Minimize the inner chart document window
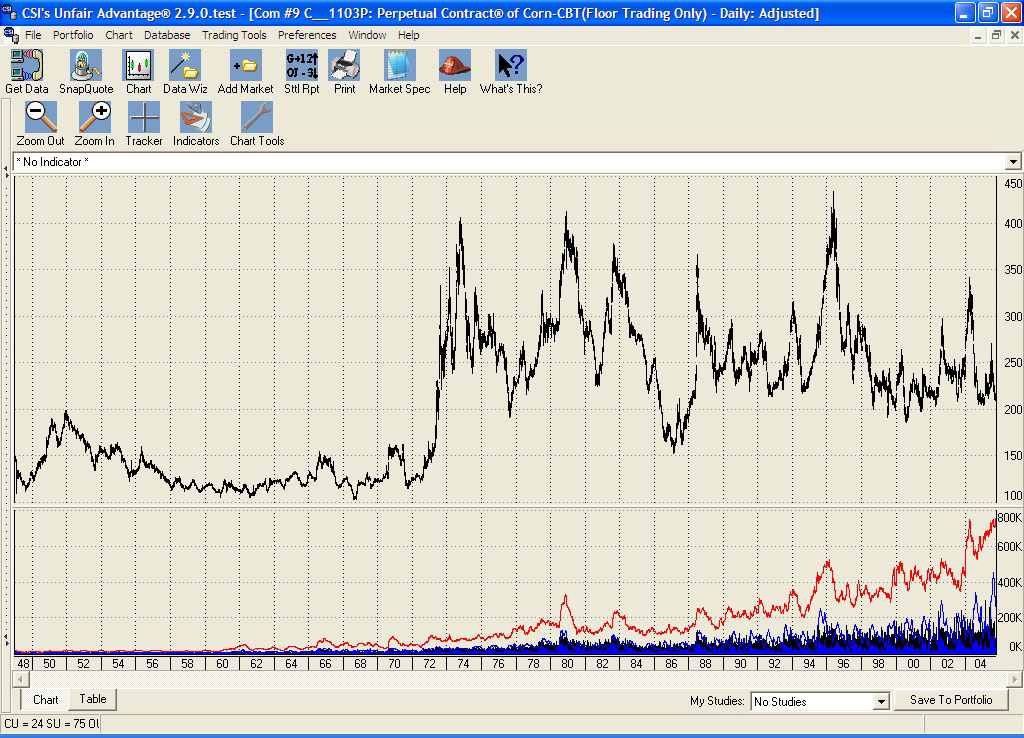This screenshot has height=738, width=1024. tap(978, 35)
